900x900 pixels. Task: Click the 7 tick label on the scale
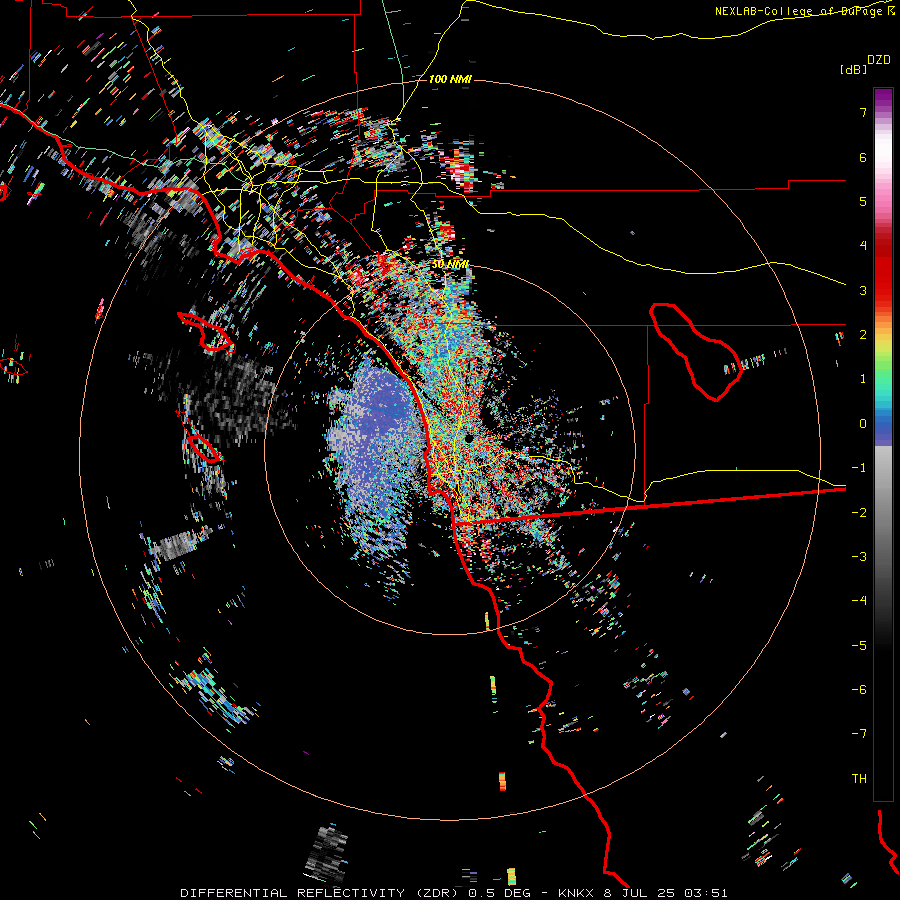pos(863,112)
